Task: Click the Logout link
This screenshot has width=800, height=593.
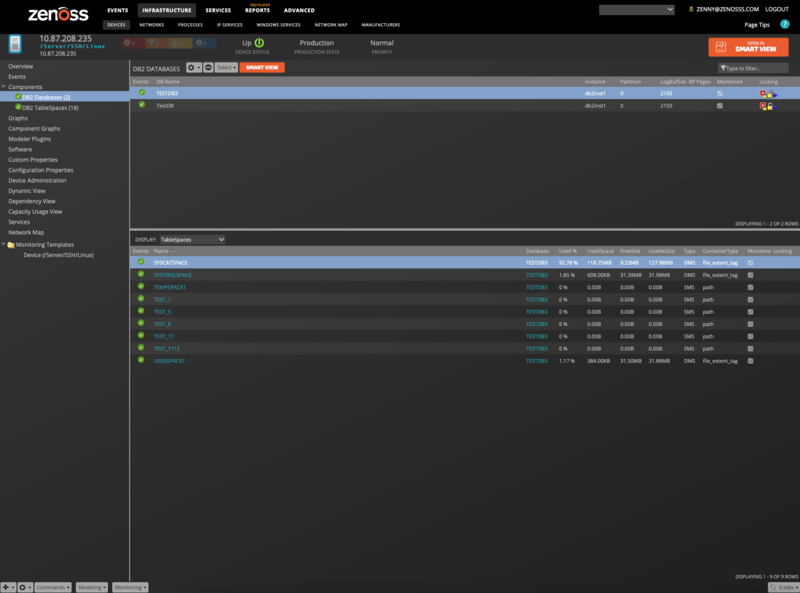Action: 777,9
